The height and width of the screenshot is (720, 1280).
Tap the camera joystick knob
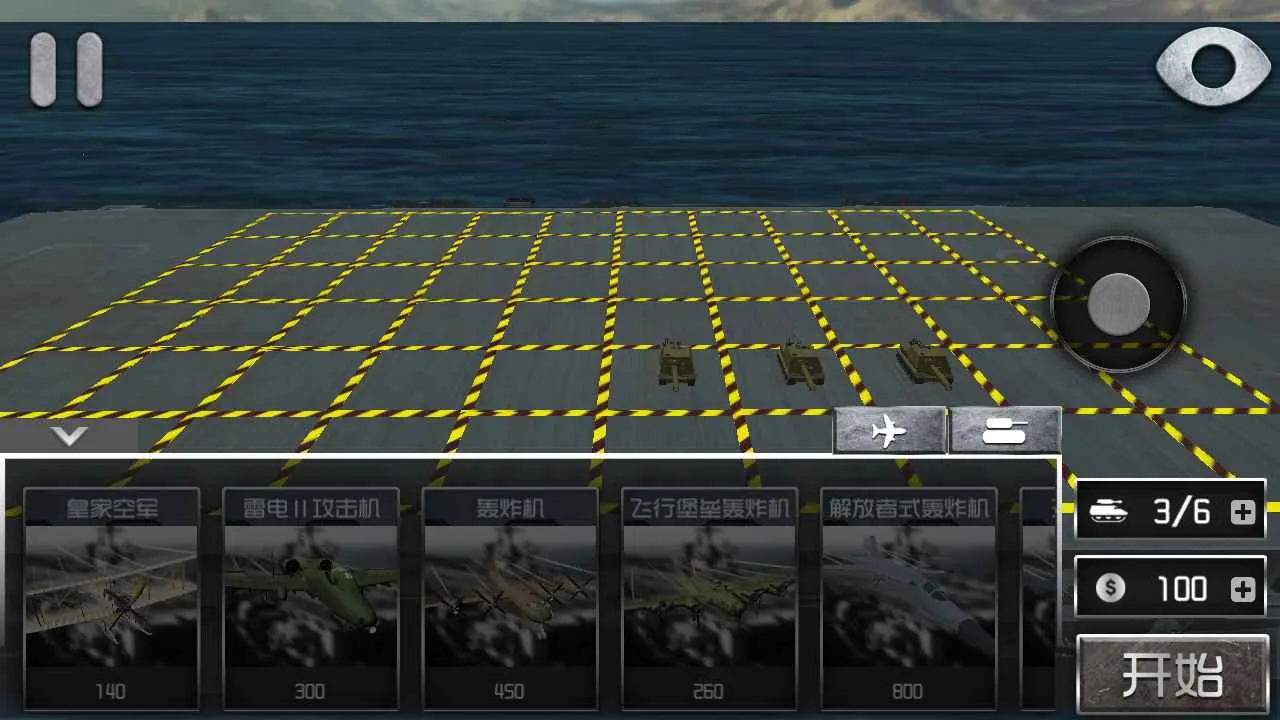click(1118, 303)
